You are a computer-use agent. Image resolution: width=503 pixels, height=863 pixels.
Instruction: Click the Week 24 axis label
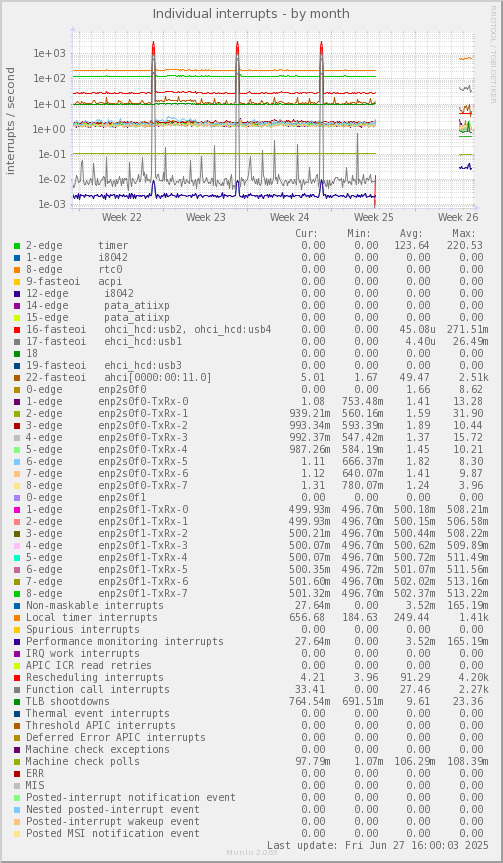coord(289,217)
